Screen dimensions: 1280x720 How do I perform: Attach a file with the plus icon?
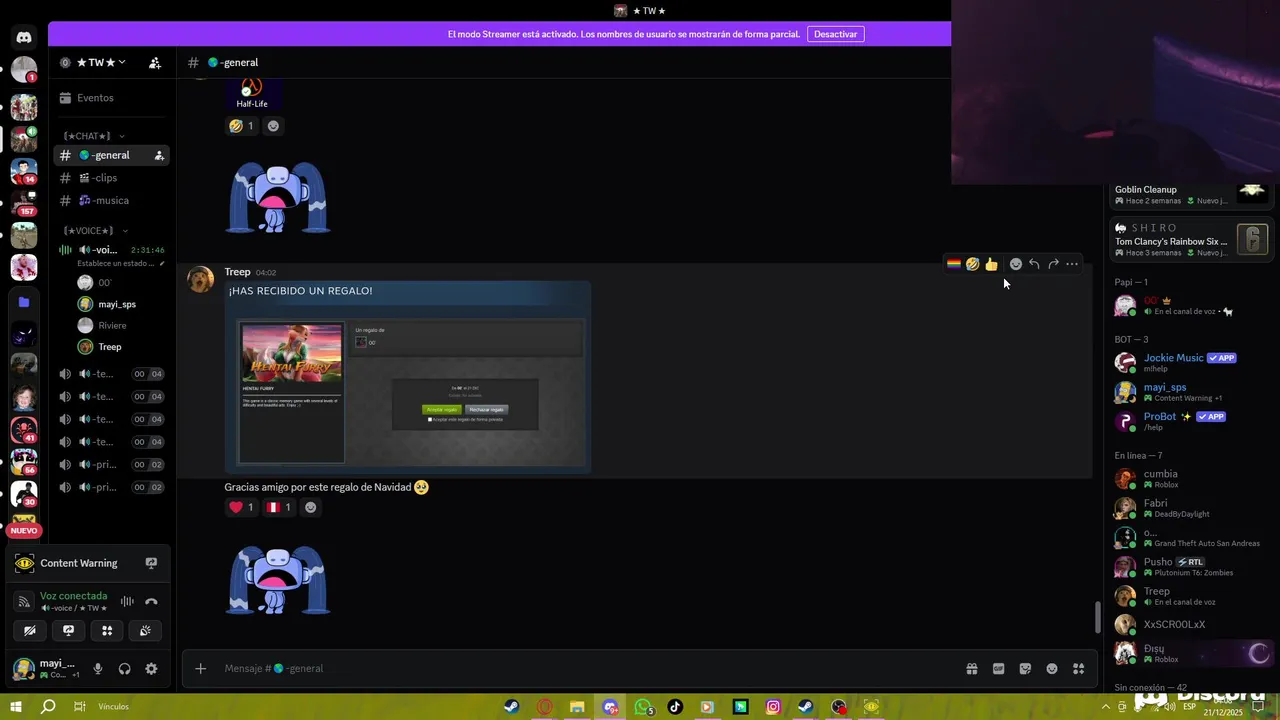[200, 669]
